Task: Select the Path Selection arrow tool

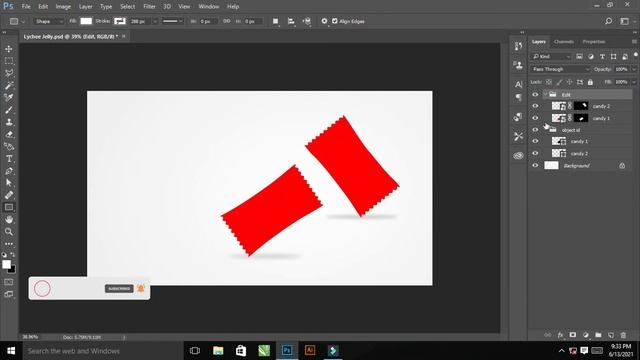Action: [x=9, y=183]
